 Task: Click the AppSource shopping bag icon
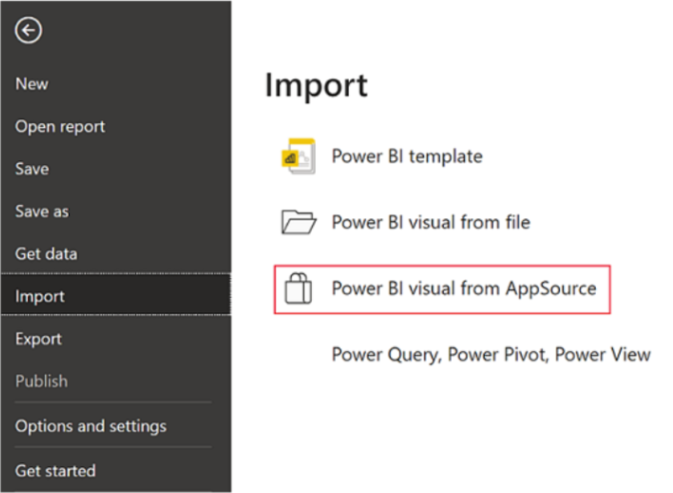pyautogui.click(x=298, y=289)
